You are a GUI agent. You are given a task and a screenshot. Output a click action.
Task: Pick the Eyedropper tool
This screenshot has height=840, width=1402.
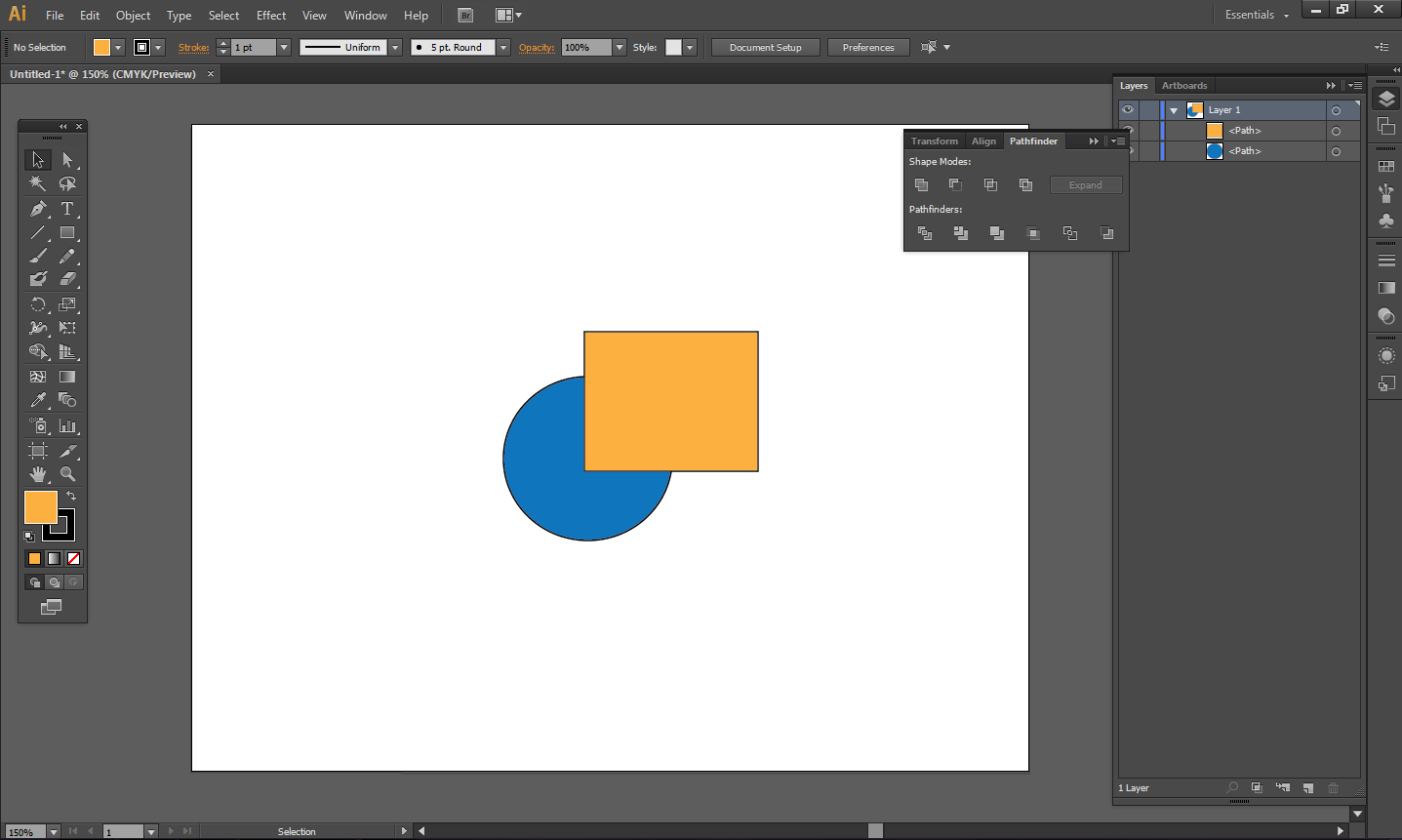coord(38,400)
